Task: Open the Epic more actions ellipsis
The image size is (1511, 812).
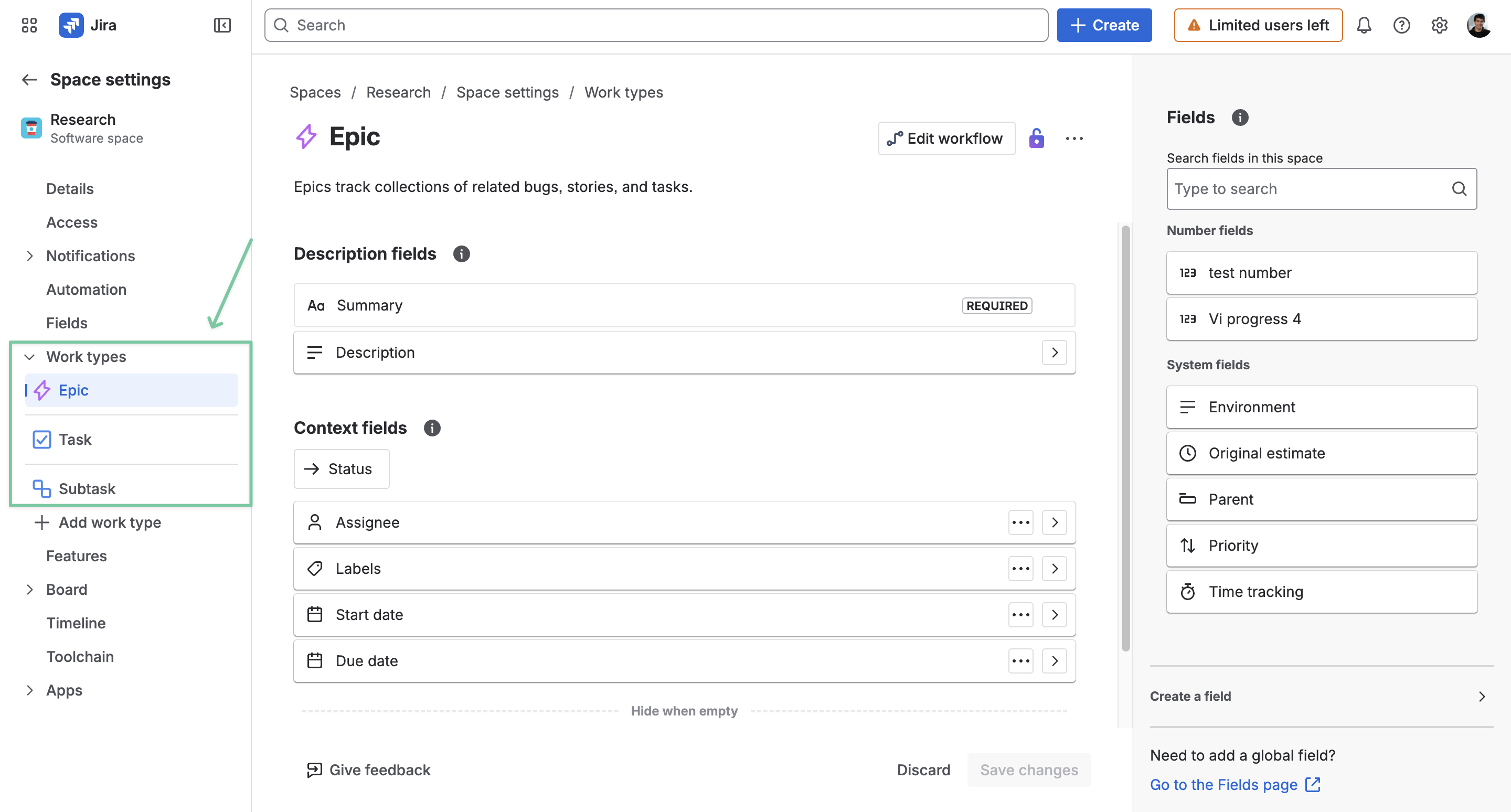Action: click(1074, 138)
